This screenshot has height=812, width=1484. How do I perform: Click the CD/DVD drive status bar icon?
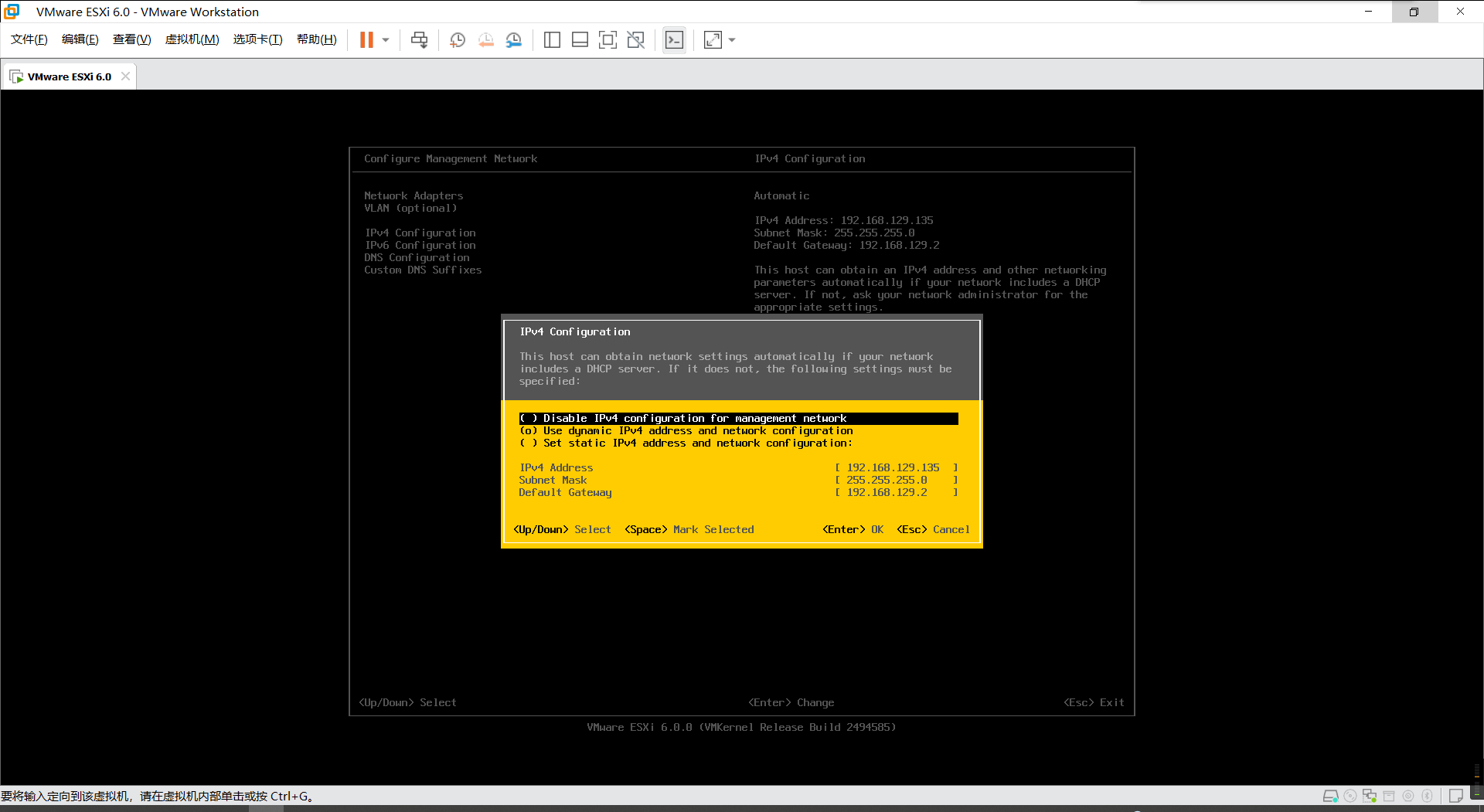[1350, 796]
